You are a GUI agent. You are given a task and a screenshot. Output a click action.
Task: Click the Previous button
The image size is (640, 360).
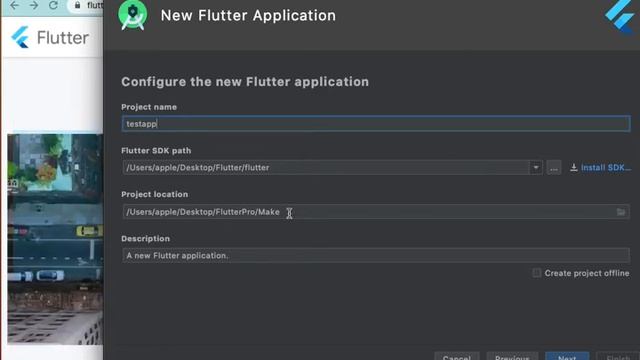pos(512,356)
